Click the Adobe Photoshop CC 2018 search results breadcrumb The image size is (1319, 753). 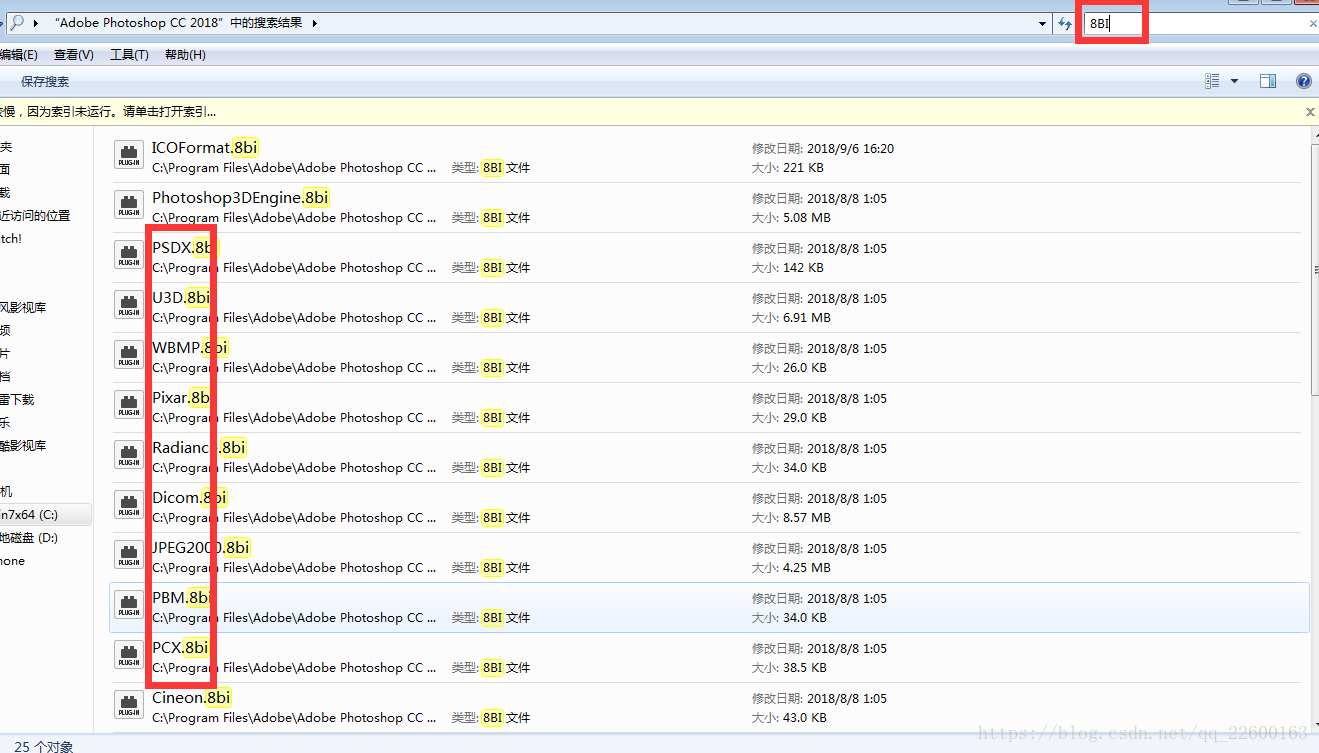(x=178, y=23)
